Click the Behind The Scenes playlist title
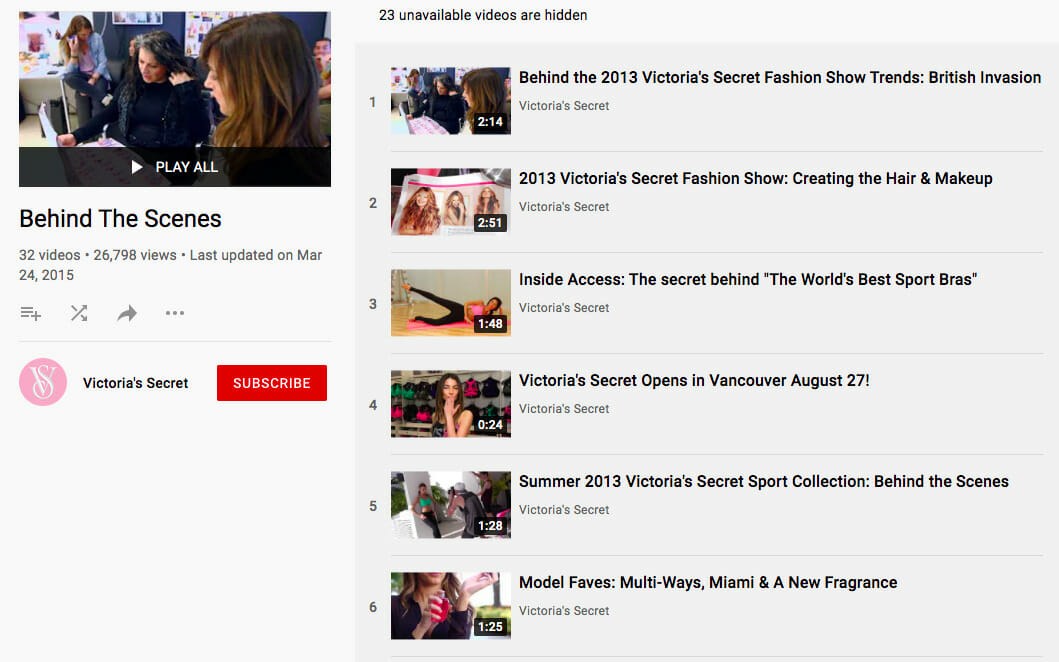Viewport: 1059px width, 662px height. 120,219
